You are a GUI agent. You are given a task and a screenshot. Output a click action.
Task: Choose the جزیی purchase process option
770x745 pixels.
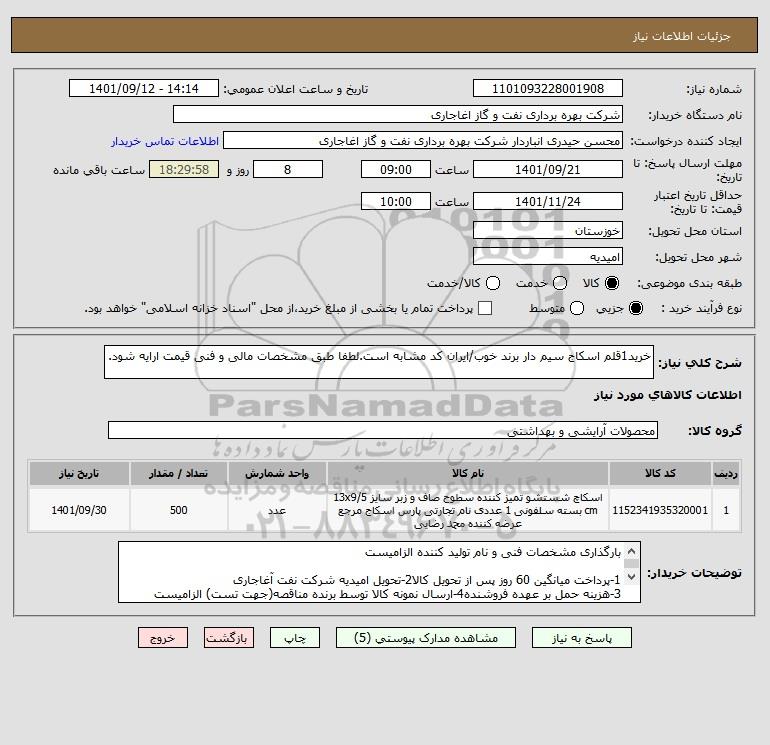635,308
